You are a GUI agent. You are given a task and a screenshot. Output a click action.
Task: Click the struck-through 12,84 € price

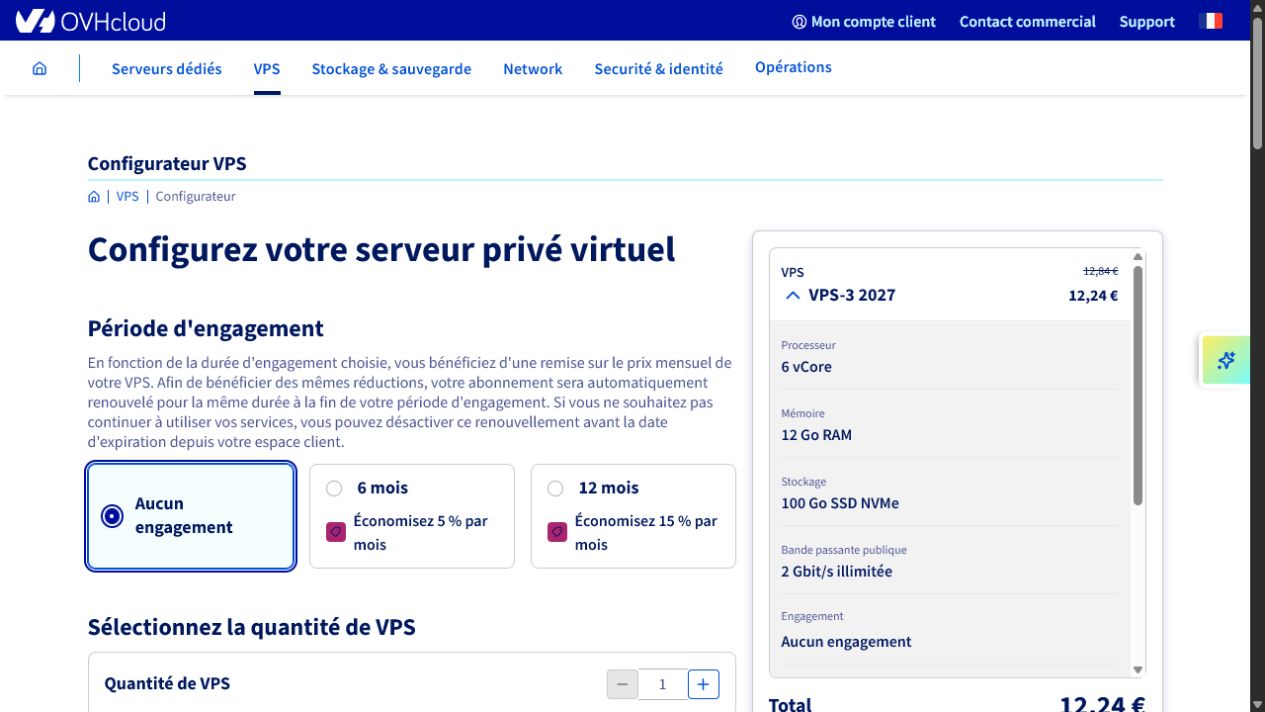click(x=1100, y=271)
